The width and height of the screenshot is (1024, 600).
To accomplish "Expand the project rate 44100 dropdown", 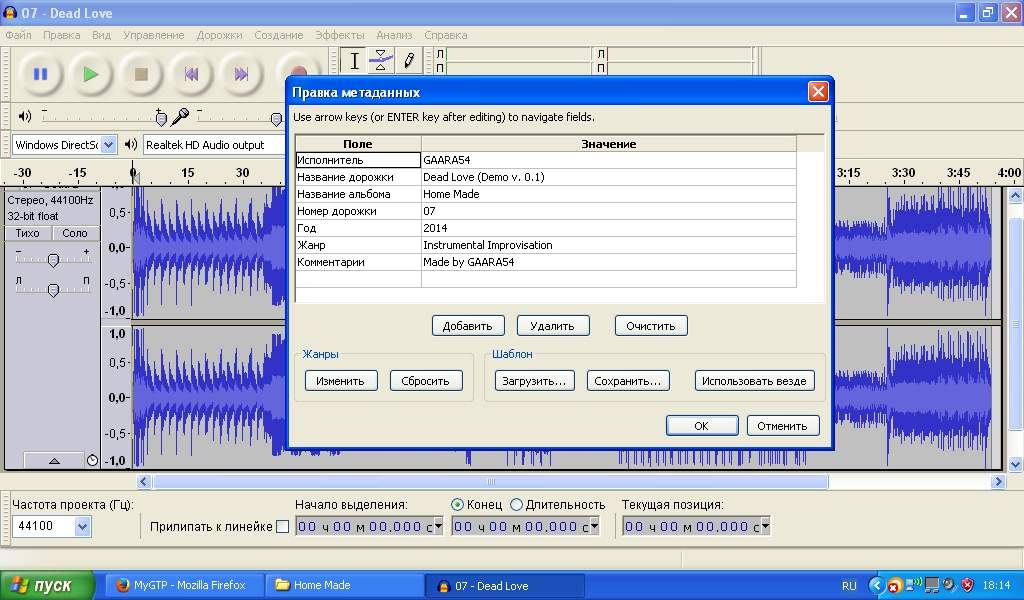I will (x=82, y=526).
